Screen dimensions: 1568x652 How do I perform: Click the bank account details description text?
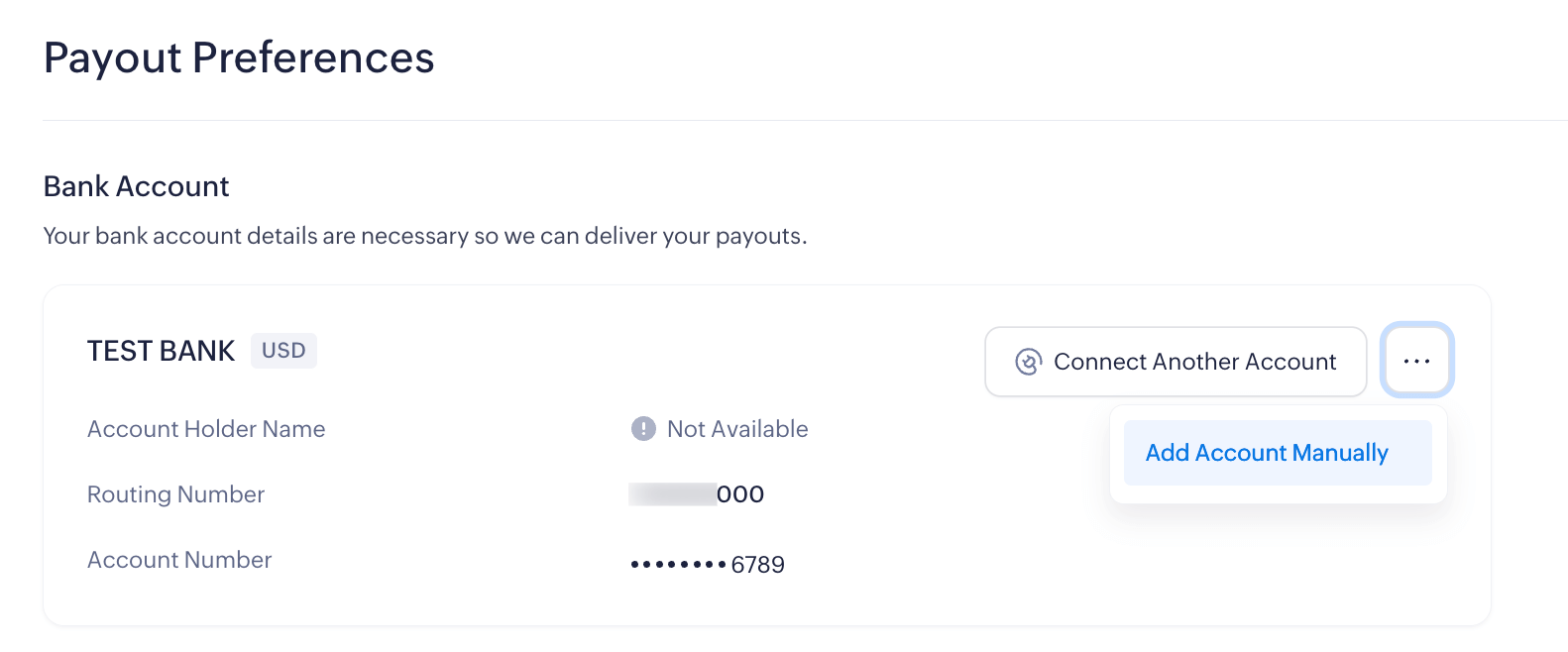pyautogui.click(x=425, y=236)
